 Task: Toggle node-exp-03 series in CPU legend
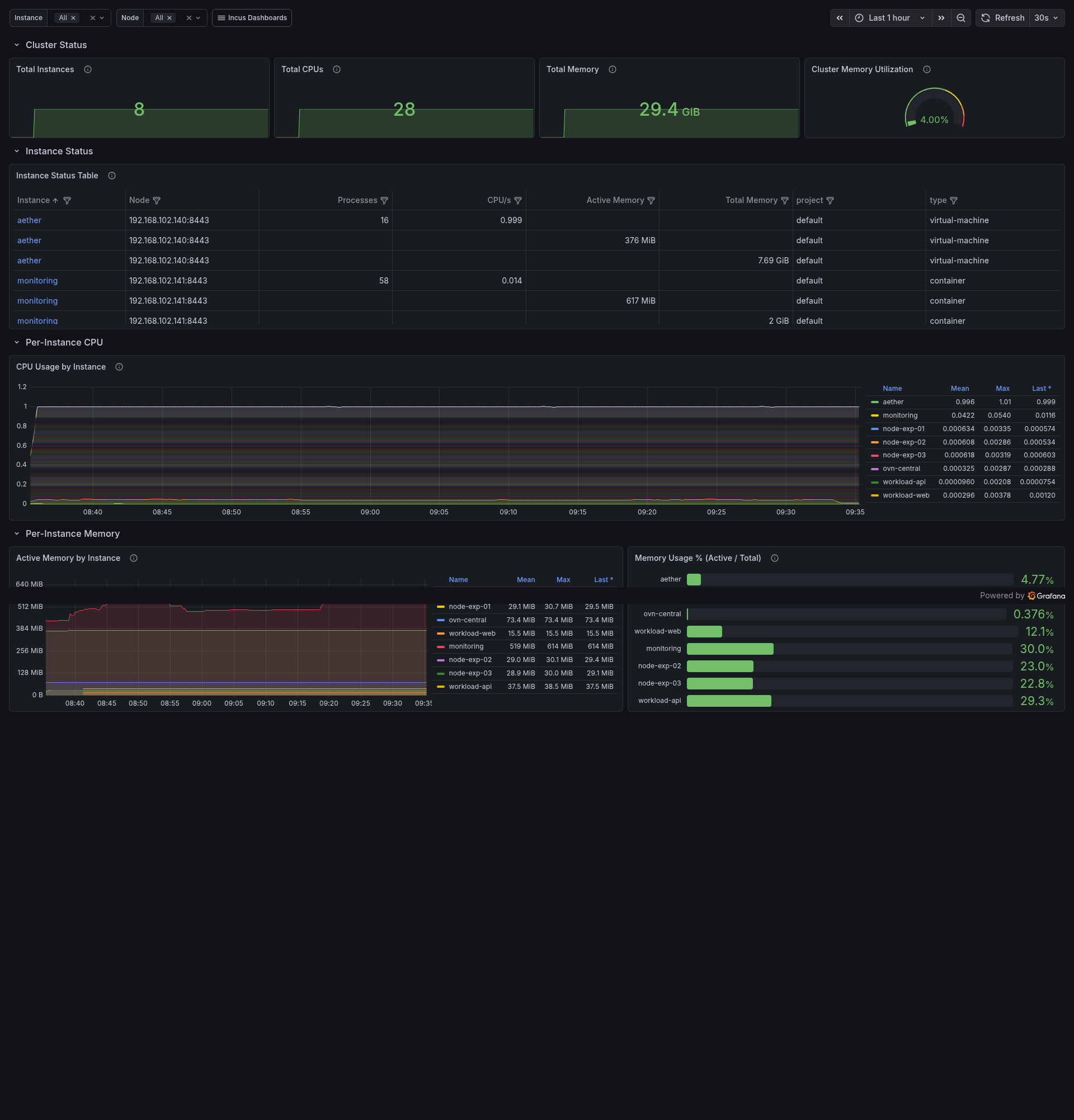903,455
